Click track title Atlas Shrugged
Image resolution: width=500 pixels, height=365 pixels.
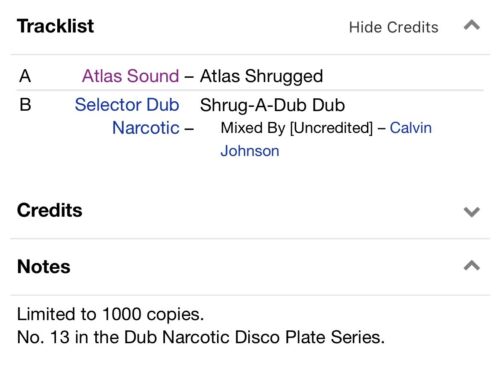pyautogui.click(x=261, y=76)
